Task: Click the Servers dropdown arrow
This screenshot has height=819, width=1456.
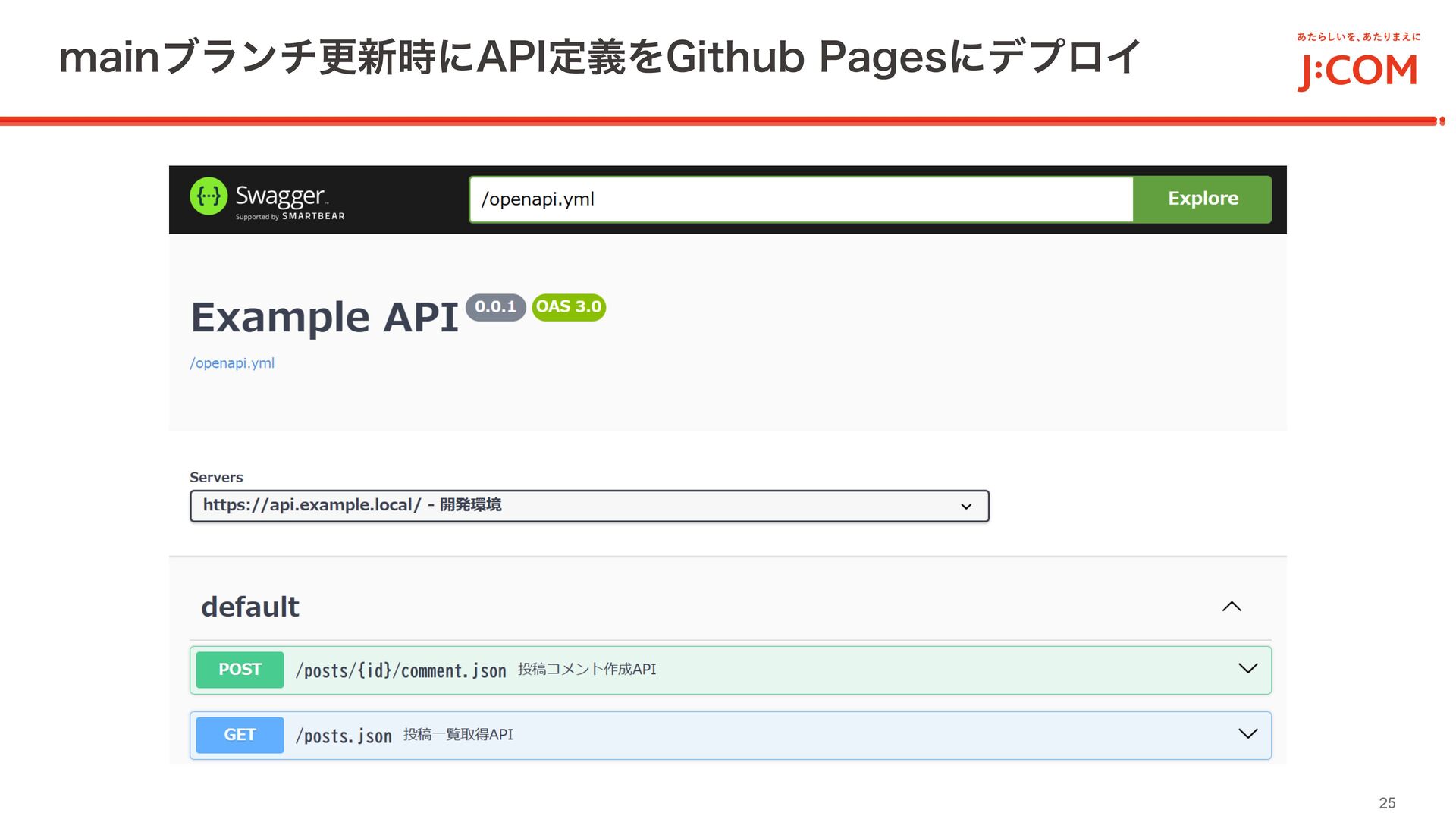Action: coord(966,507)
